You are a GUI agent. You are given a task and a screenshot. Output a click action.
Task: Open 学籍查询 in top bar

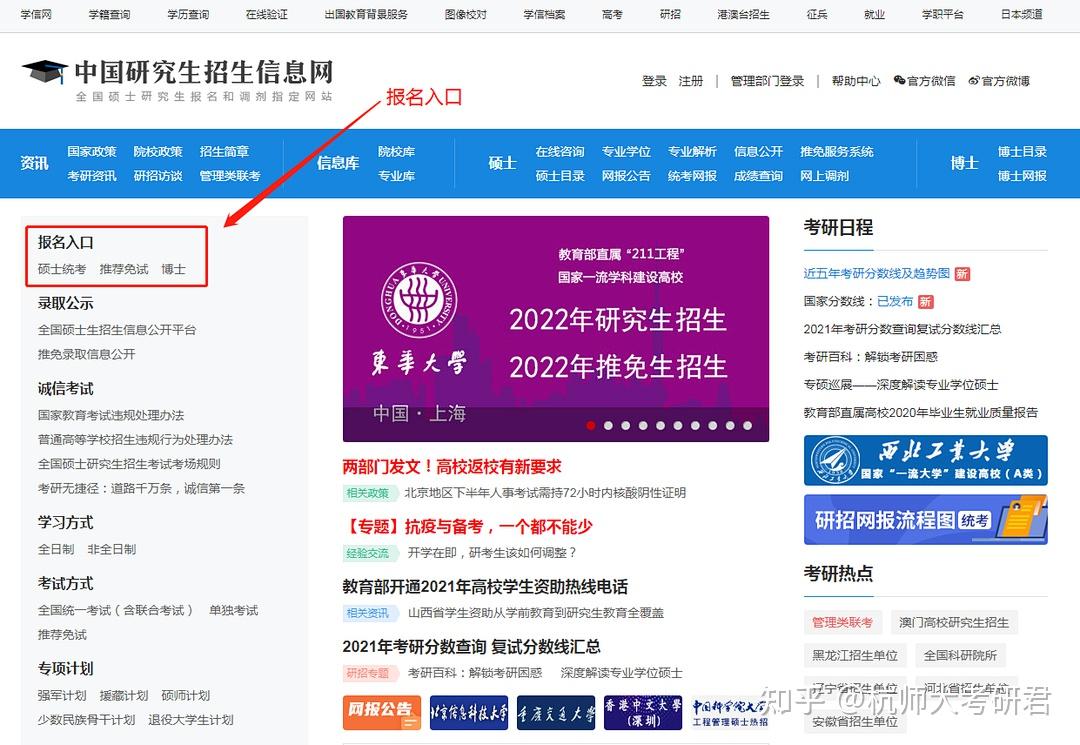[109, 14]
